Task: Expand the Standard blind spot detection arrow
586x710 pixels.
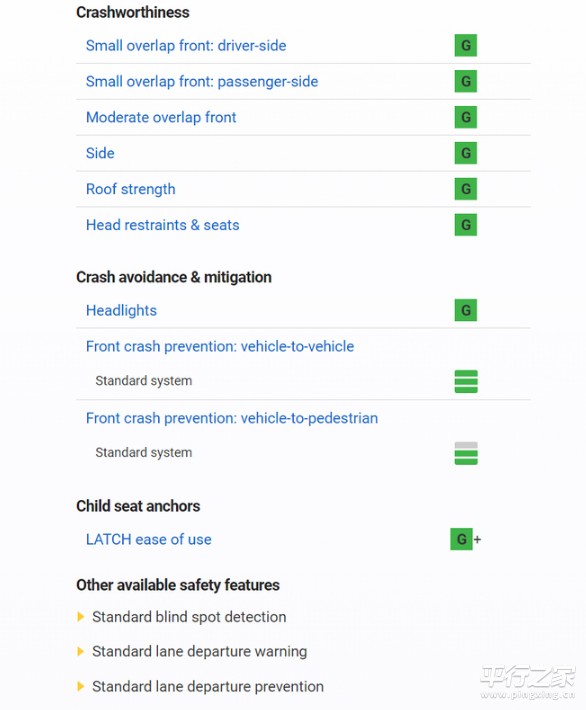Action: [x=81, y=617]
